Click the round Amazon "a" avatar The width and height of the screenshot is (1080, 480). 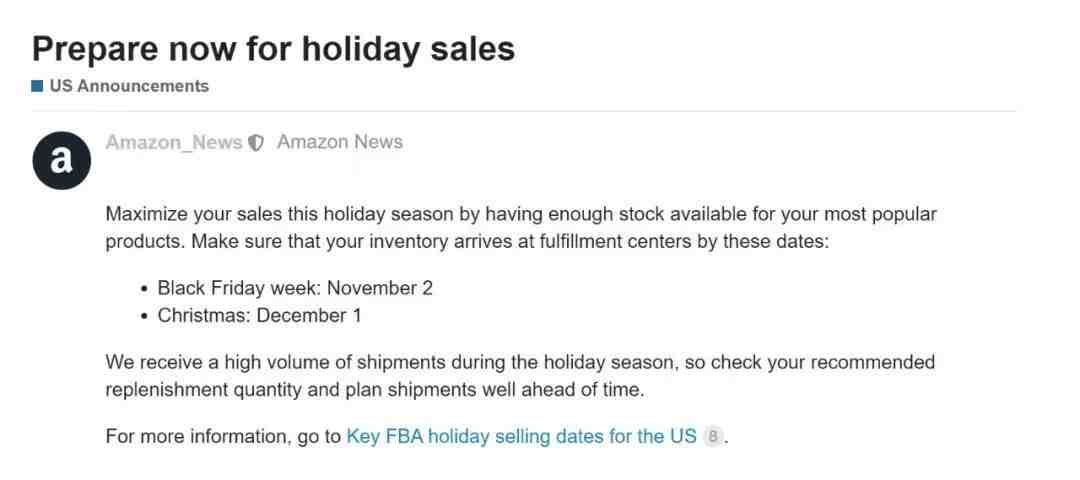click(x=61, y=160)
